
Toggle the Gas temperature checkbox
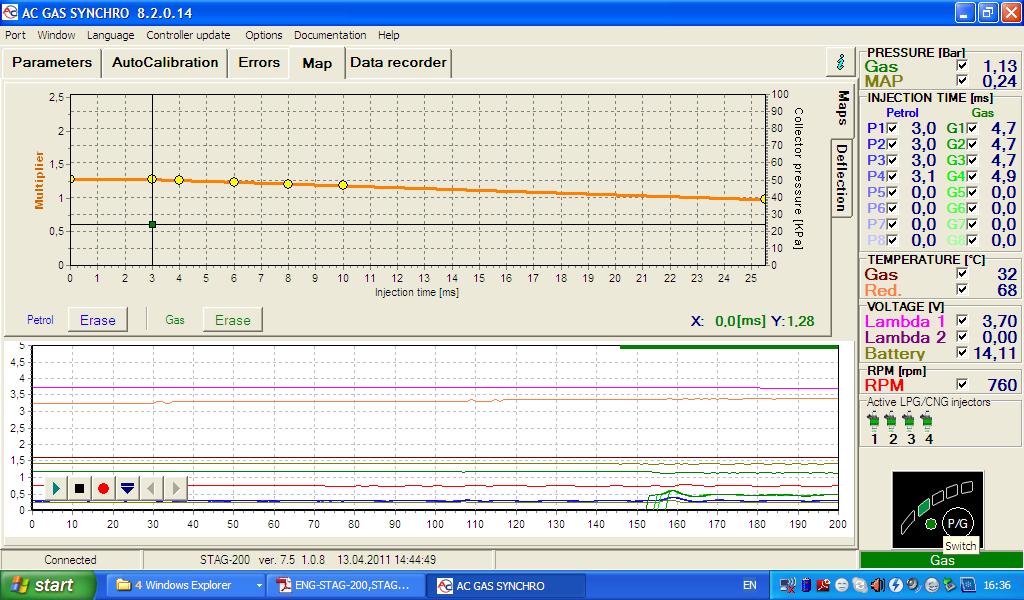point(961,274)
